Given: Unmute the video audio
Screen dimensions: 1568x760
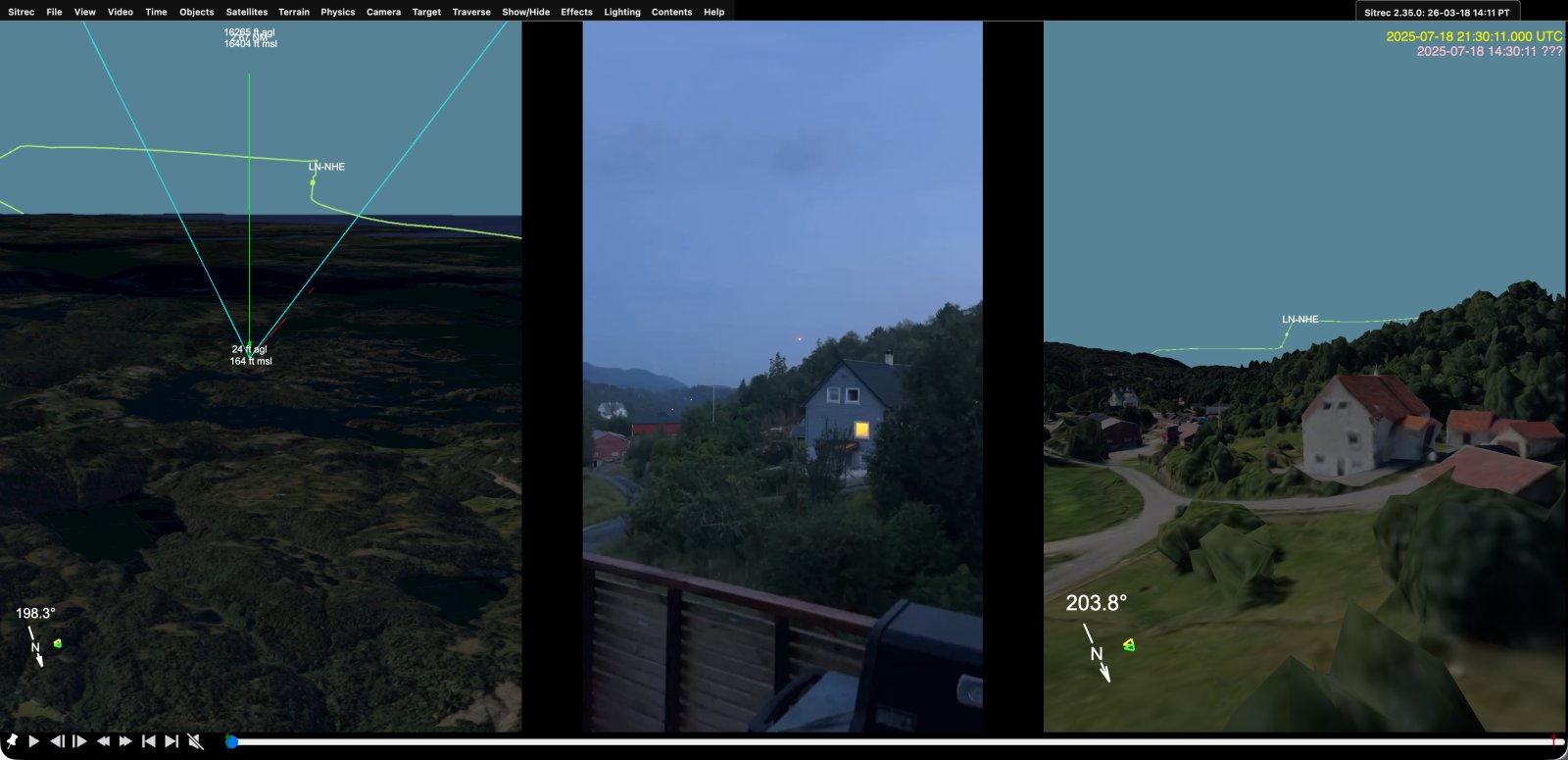Looking at the screenshot, I should 195,741.
